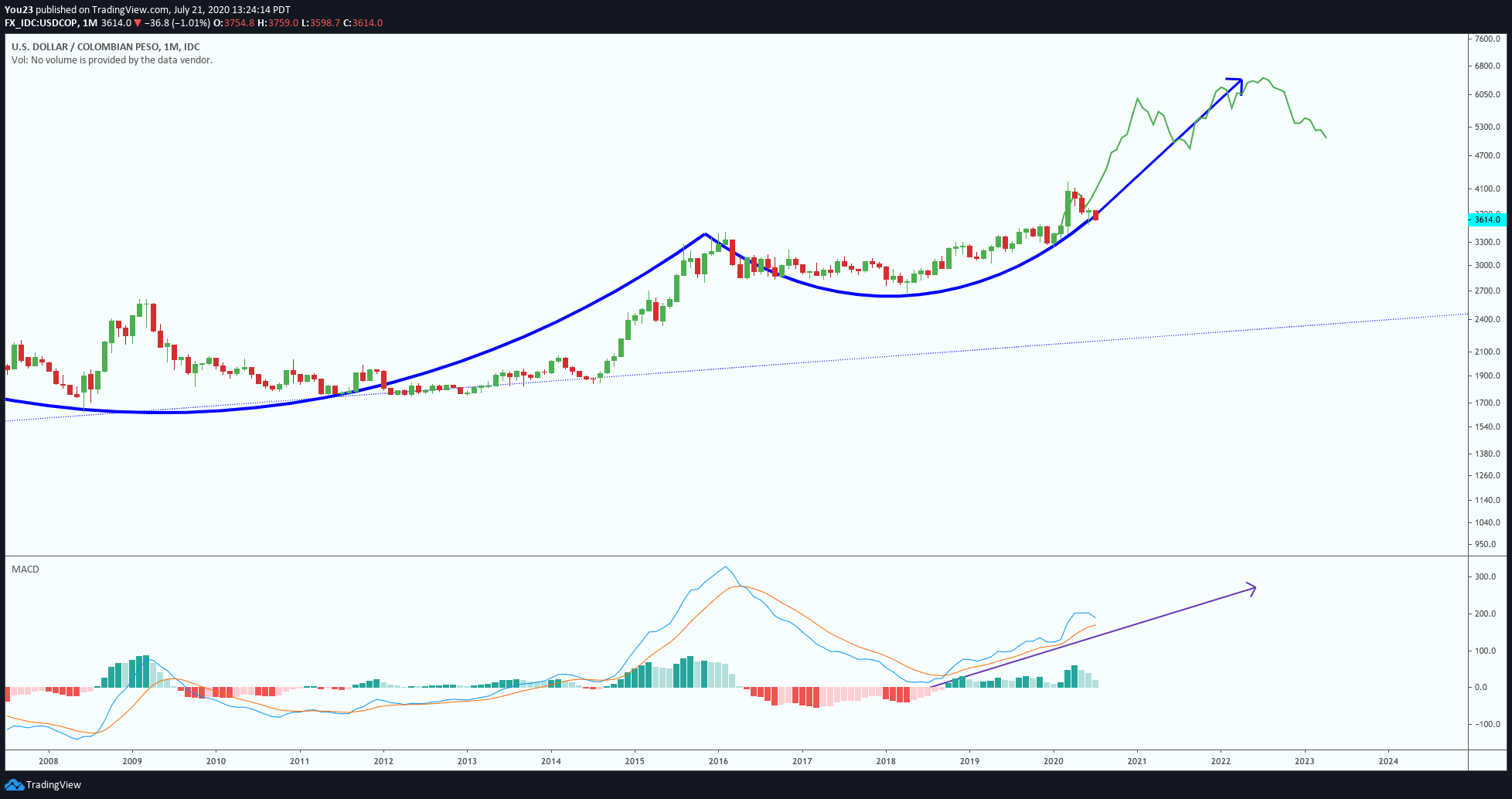Click the 2009 year on the time axis
Image resolution: width=1512 pixels, height=799 pixels.
132,761
